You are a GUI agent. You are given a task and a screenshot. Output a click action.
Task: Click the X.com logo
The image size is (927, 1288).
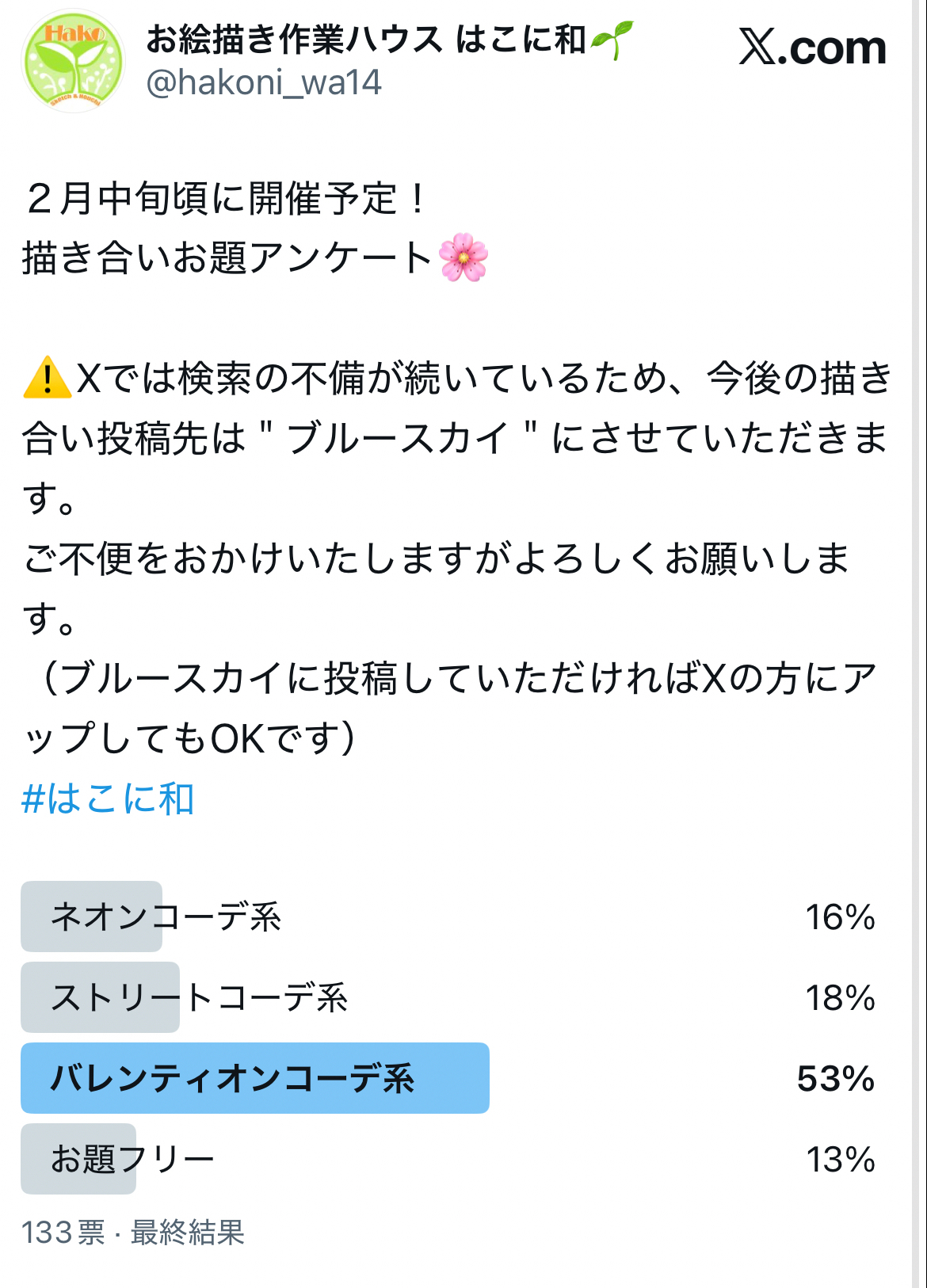pos(812,48)
